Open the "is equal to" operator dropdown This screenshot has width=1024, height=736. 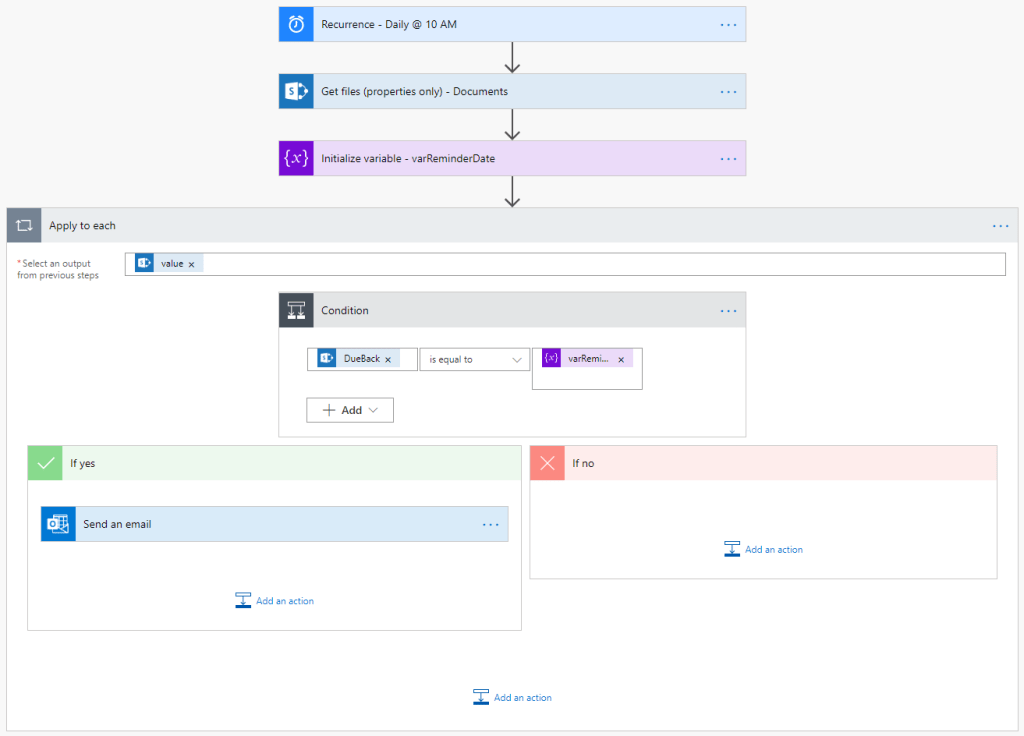[x=474, y=359]
